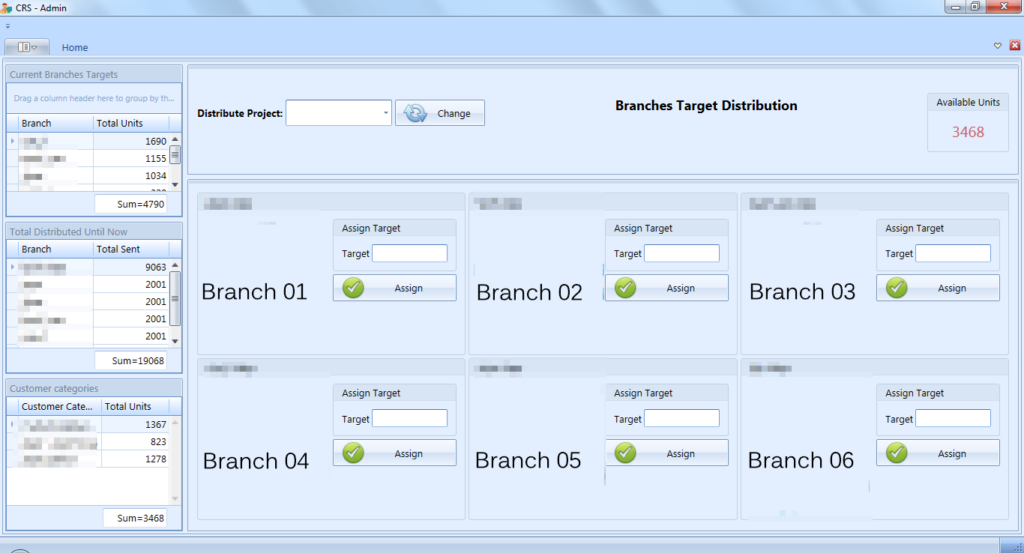Assign target for Branch 02

[x=666, y=288]
